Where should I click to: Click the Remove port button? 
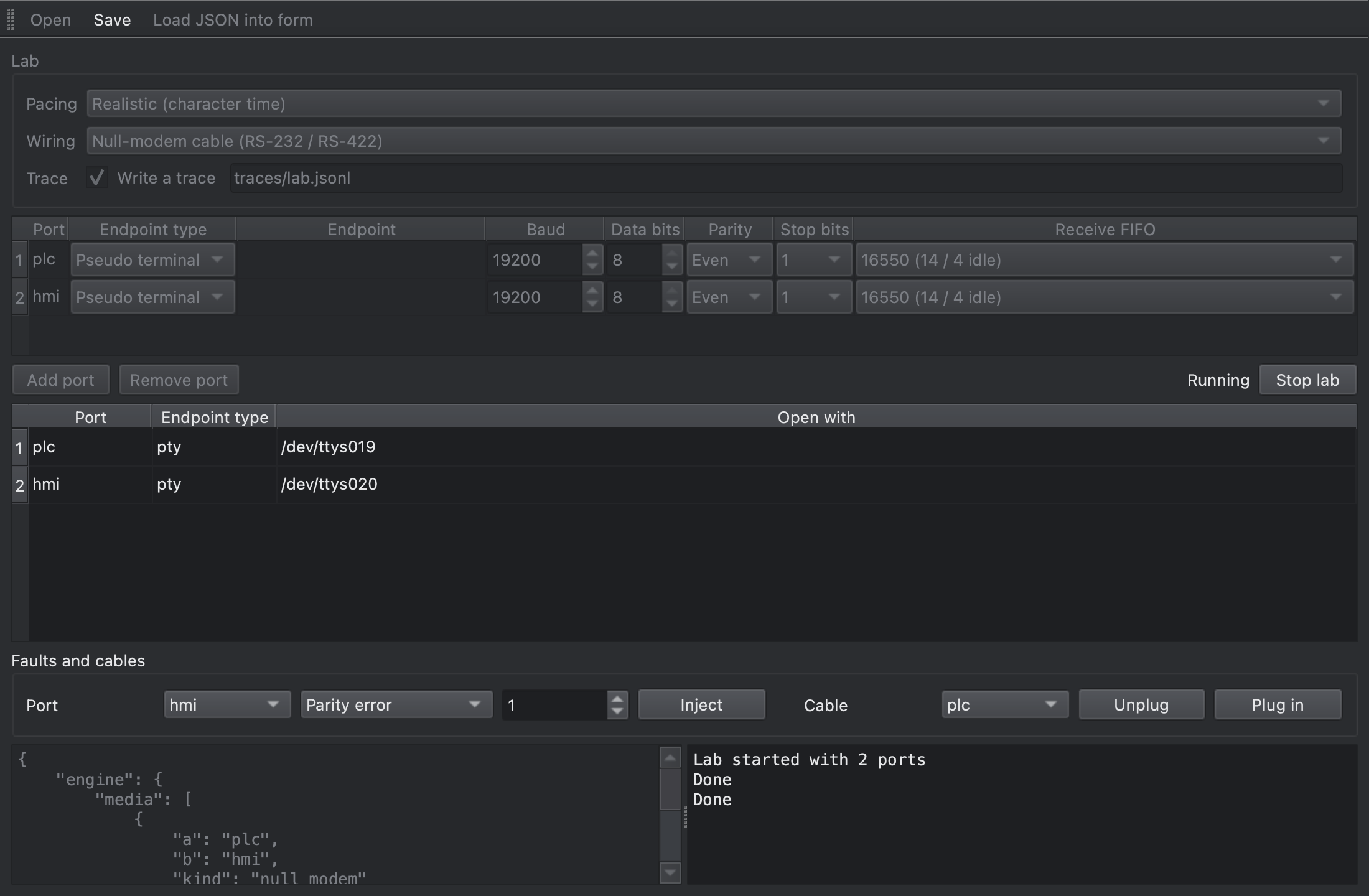click(179, 380)
